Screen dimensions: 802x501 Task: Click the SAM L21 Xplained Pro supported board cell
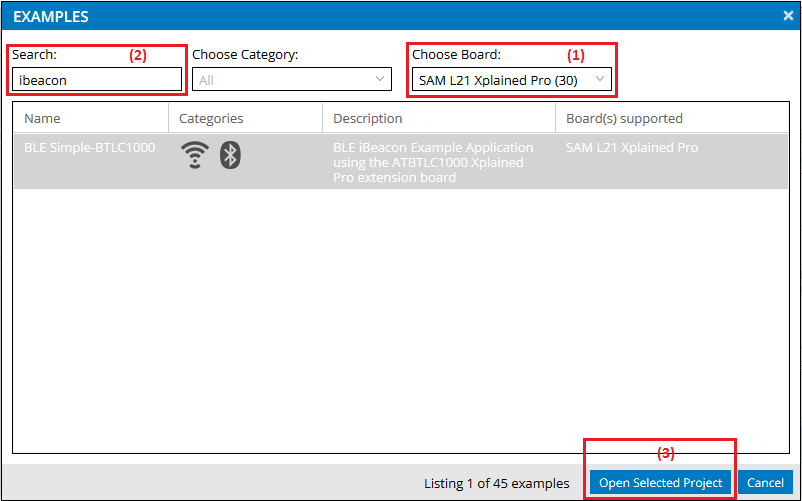632,147
